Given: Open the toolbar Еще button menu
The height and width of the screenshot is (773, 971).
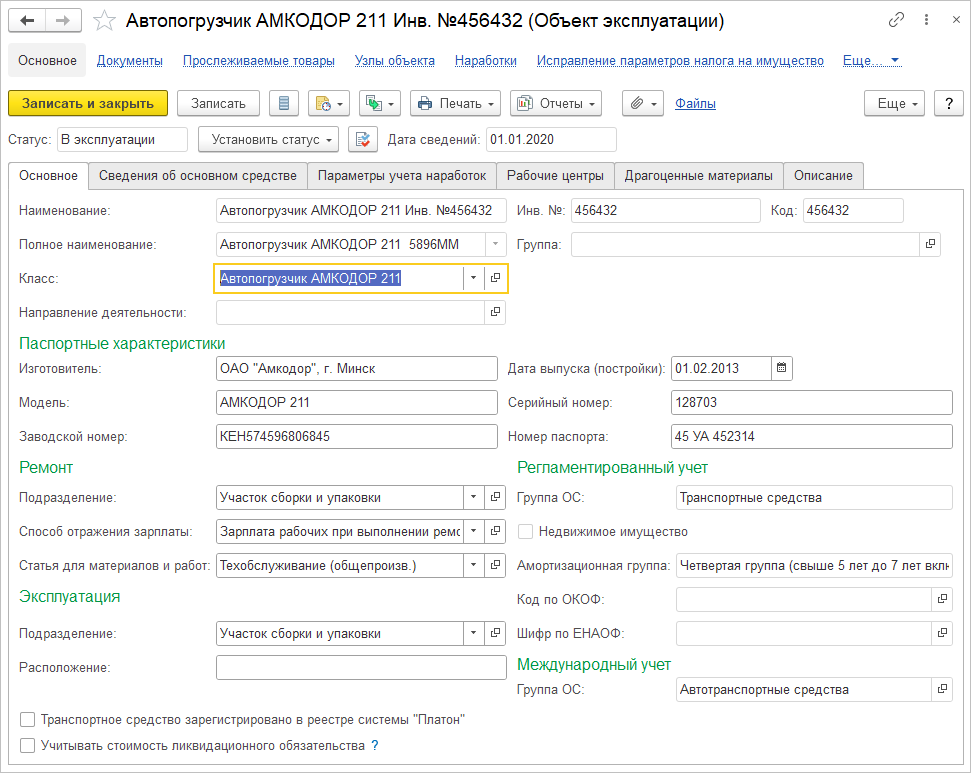Looking at the screenshot, I should click(894, 103).
